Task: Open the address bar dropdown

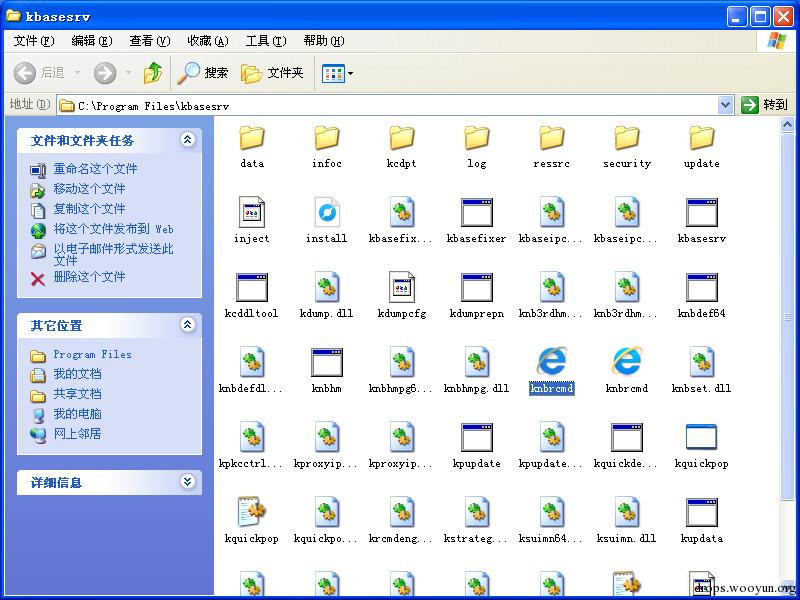Action: (x=726, y=105)
